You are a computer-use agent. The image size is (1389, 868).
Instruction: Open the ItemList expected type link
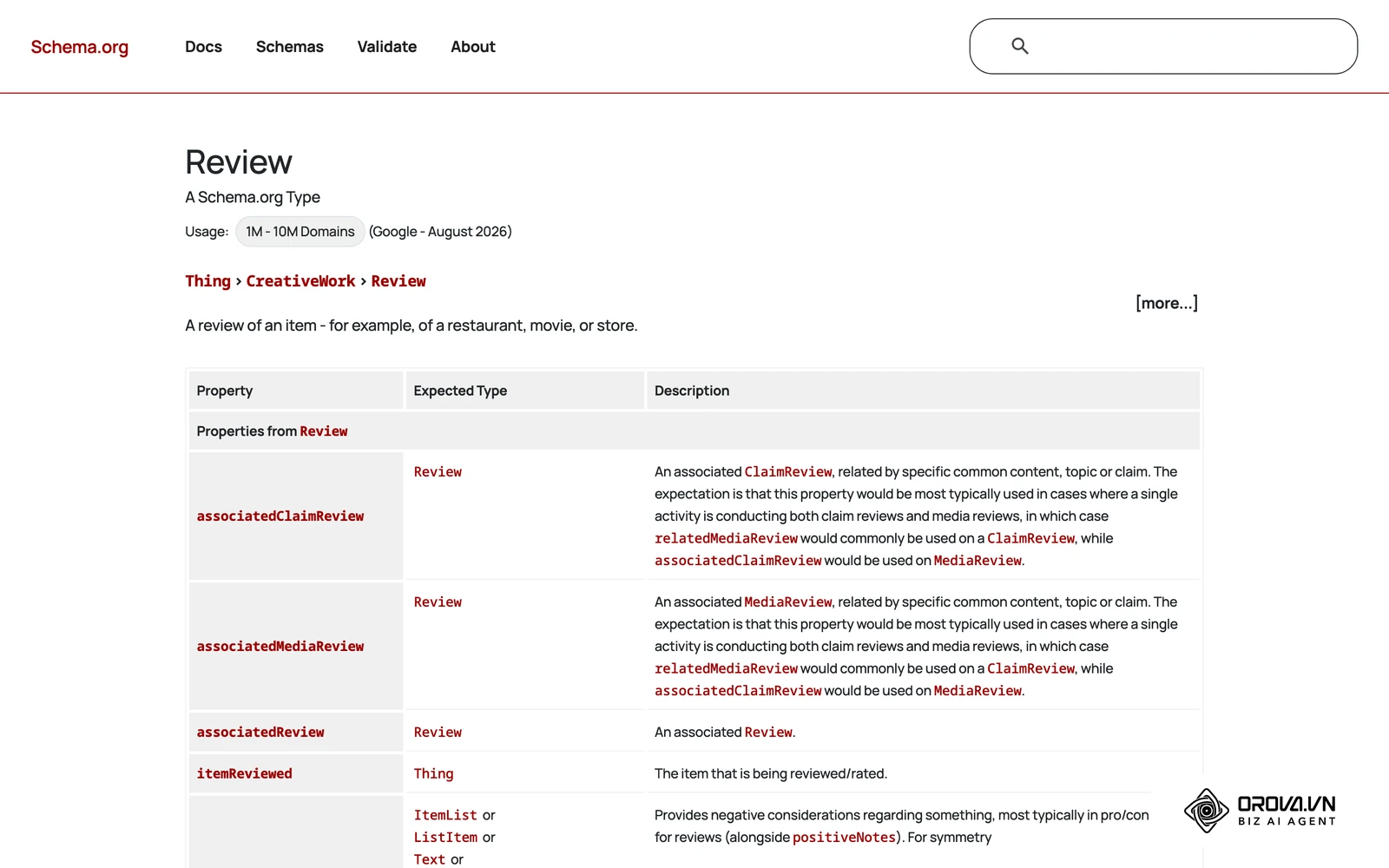(x=445, y=816)
